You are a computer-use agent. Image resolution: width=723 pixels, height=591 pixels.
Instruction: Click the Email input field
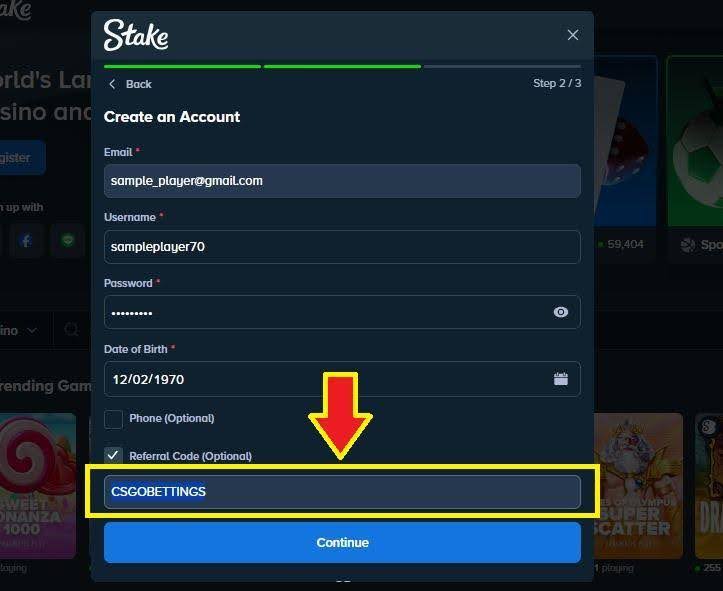(342, 181)
